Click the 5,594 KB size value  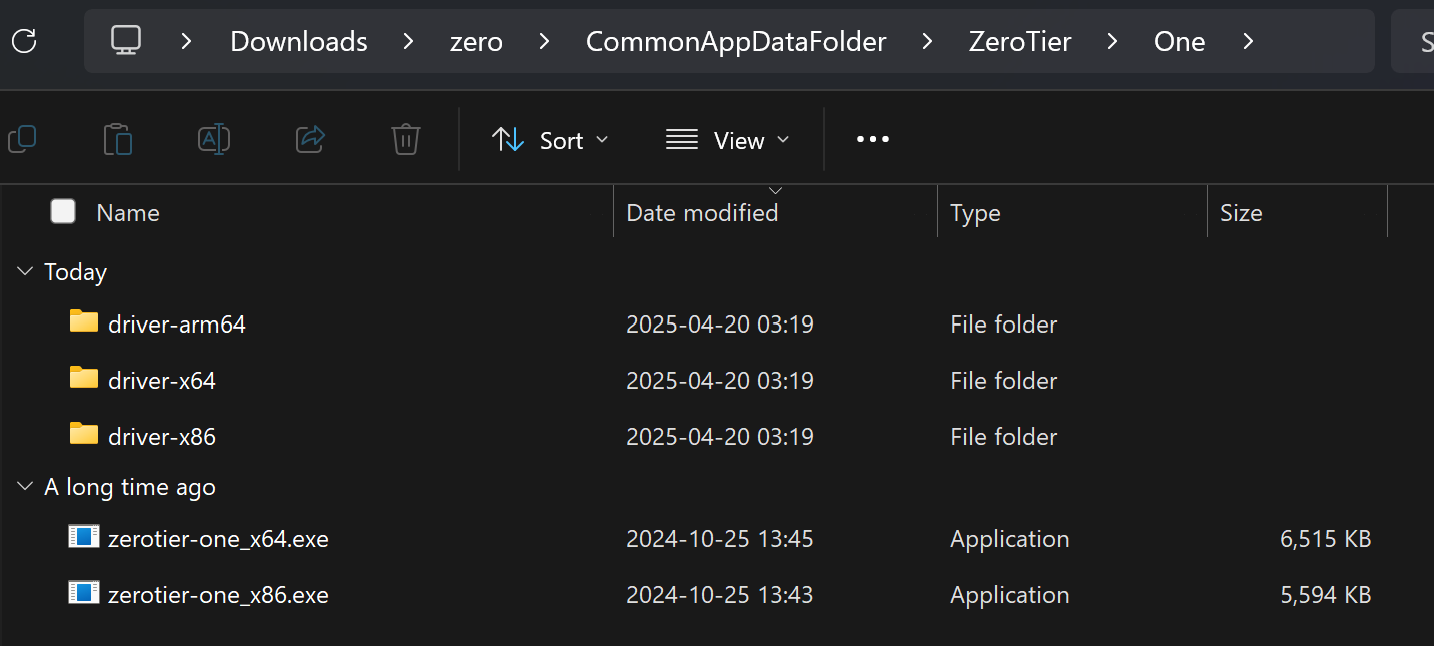pyautogui.click(x=1325, y=595)
